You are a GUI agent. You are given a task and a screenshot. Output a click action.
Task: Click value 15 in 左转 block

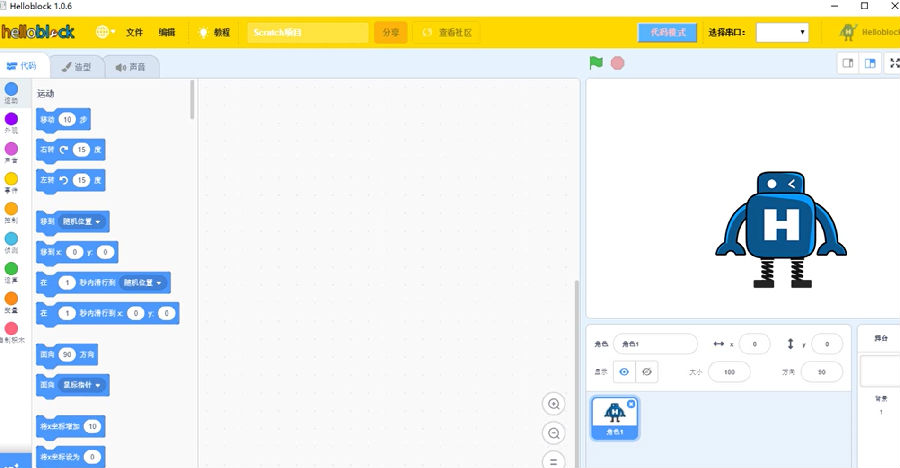pyautogui.click(x=82, y=180)
